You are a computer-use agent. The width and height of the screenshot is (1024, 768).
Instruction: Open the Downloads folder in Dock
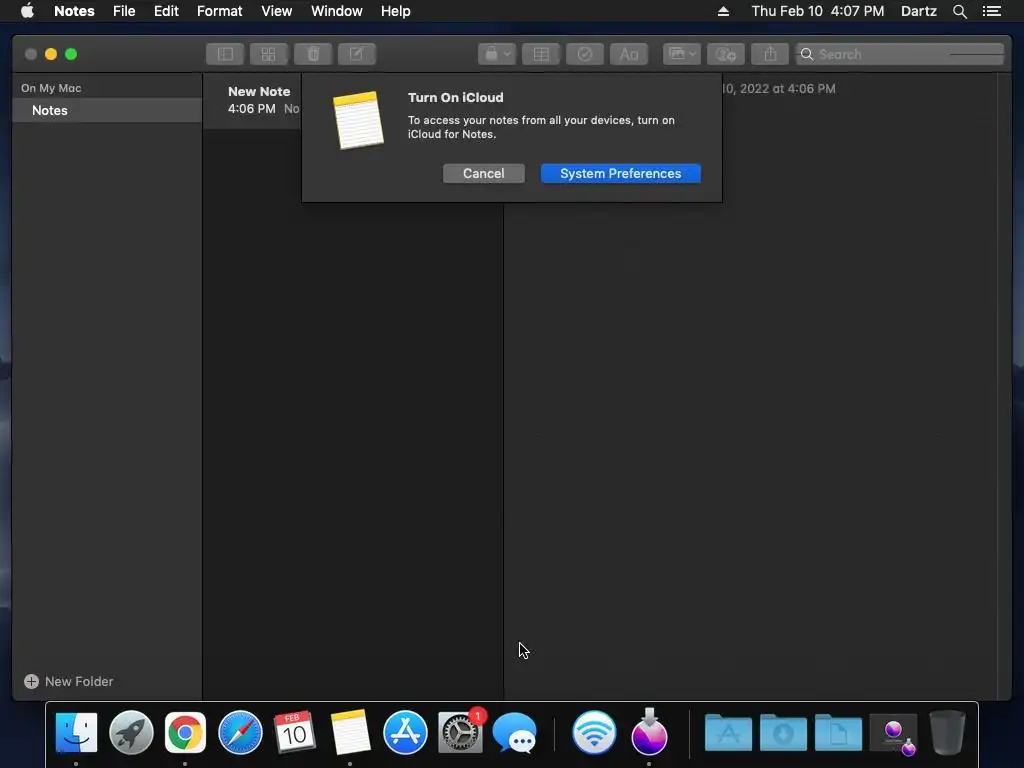(783, 733)
